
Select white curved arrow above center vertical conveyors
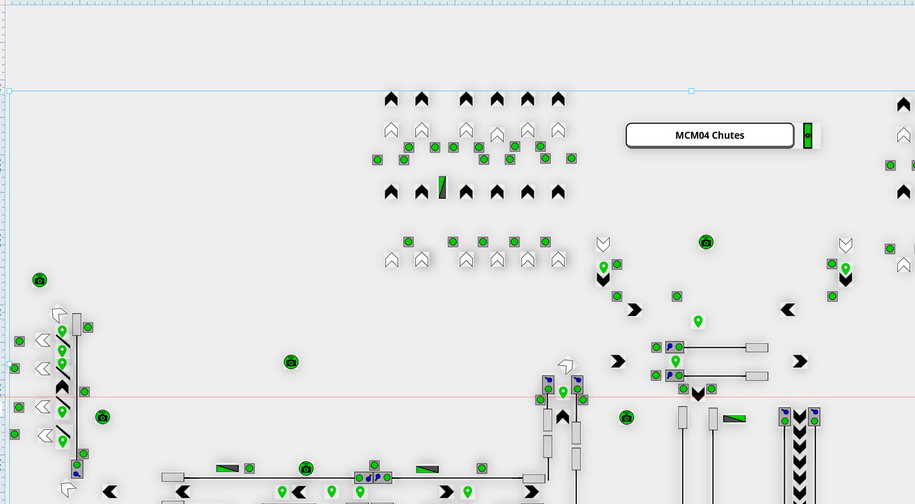pyautogui.click(x=567, y=367)
